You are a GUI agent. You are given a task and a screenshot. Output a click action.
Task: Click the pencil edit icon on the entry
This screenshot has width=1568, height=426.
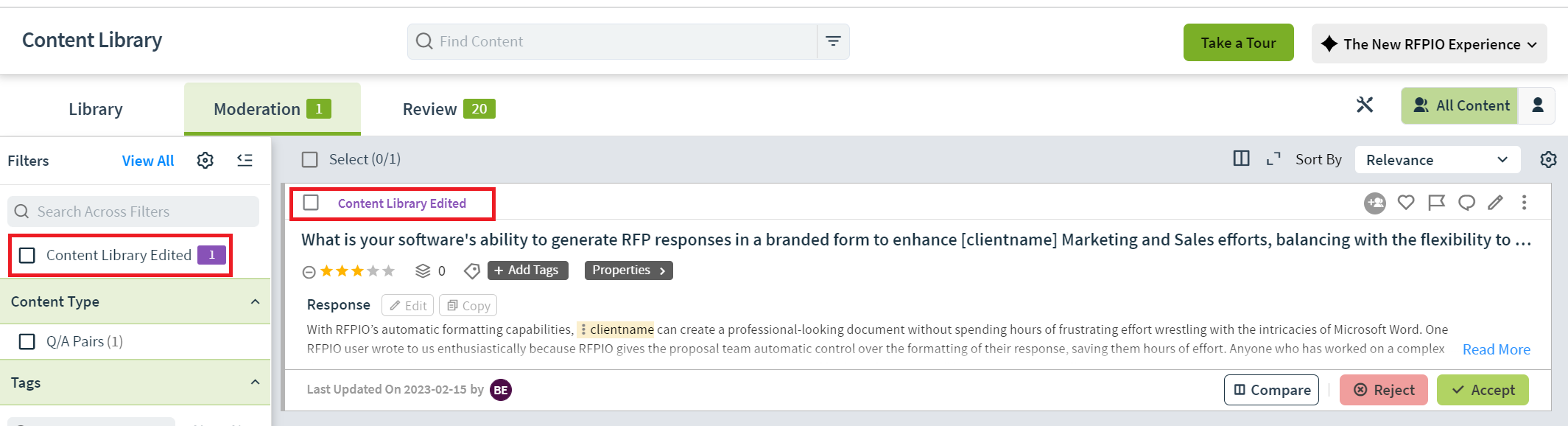coord(1495,202)
